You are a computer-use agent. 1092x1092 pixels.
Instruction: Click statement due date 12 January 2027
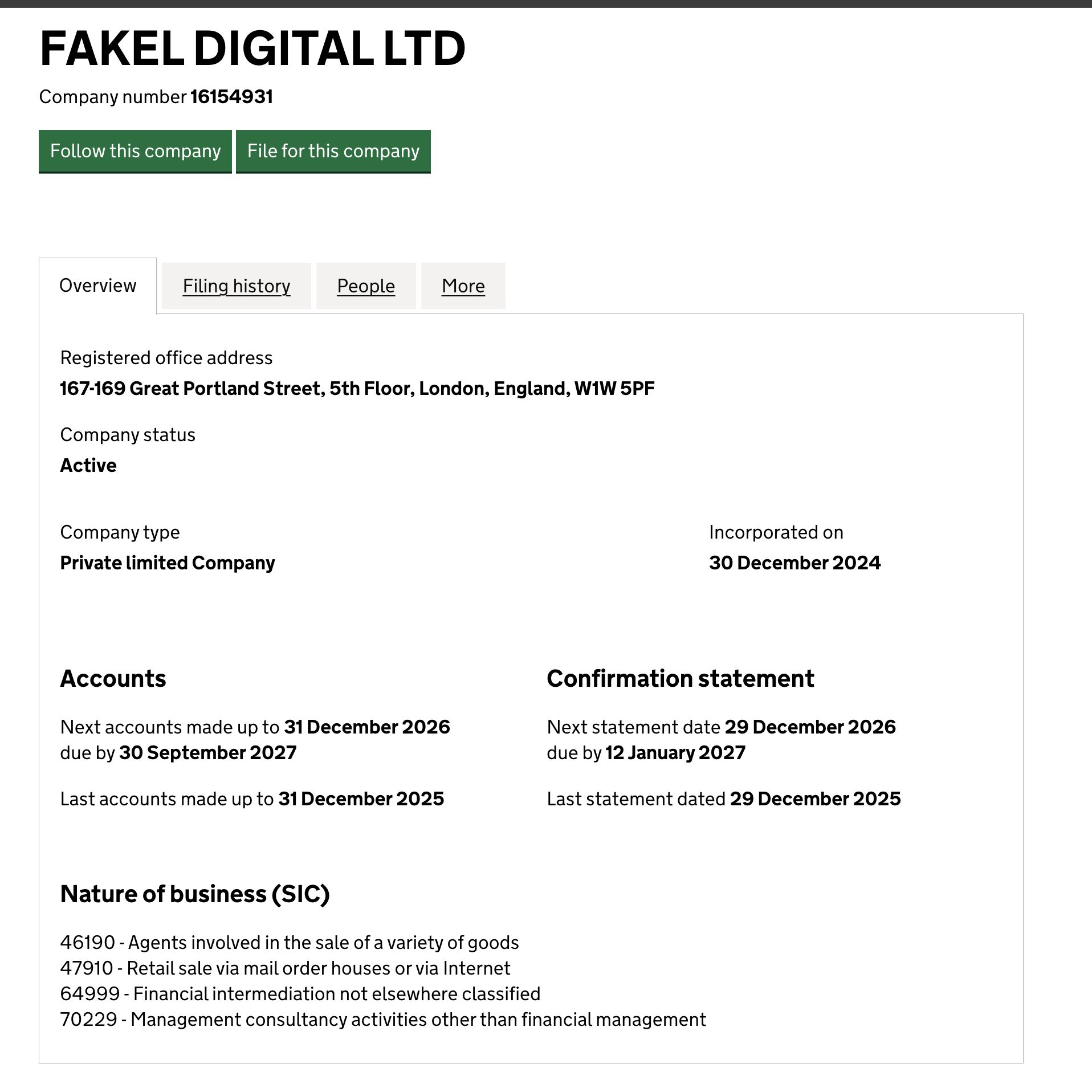coord(675,753)
